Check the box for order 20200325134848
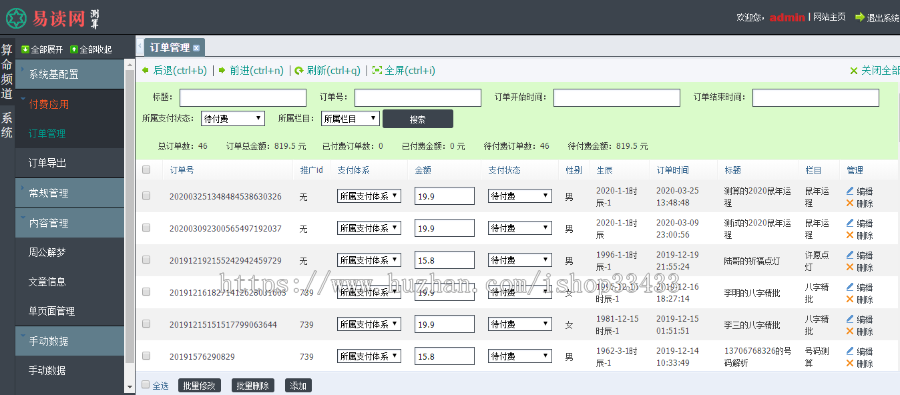This screenshot has width=900, height=395. pos(146,196)
